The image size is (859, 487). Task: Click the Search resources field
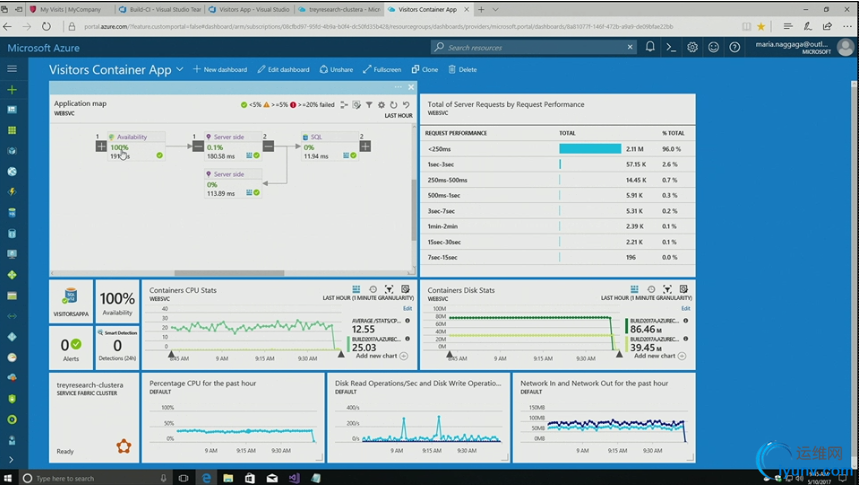[533, 48]
